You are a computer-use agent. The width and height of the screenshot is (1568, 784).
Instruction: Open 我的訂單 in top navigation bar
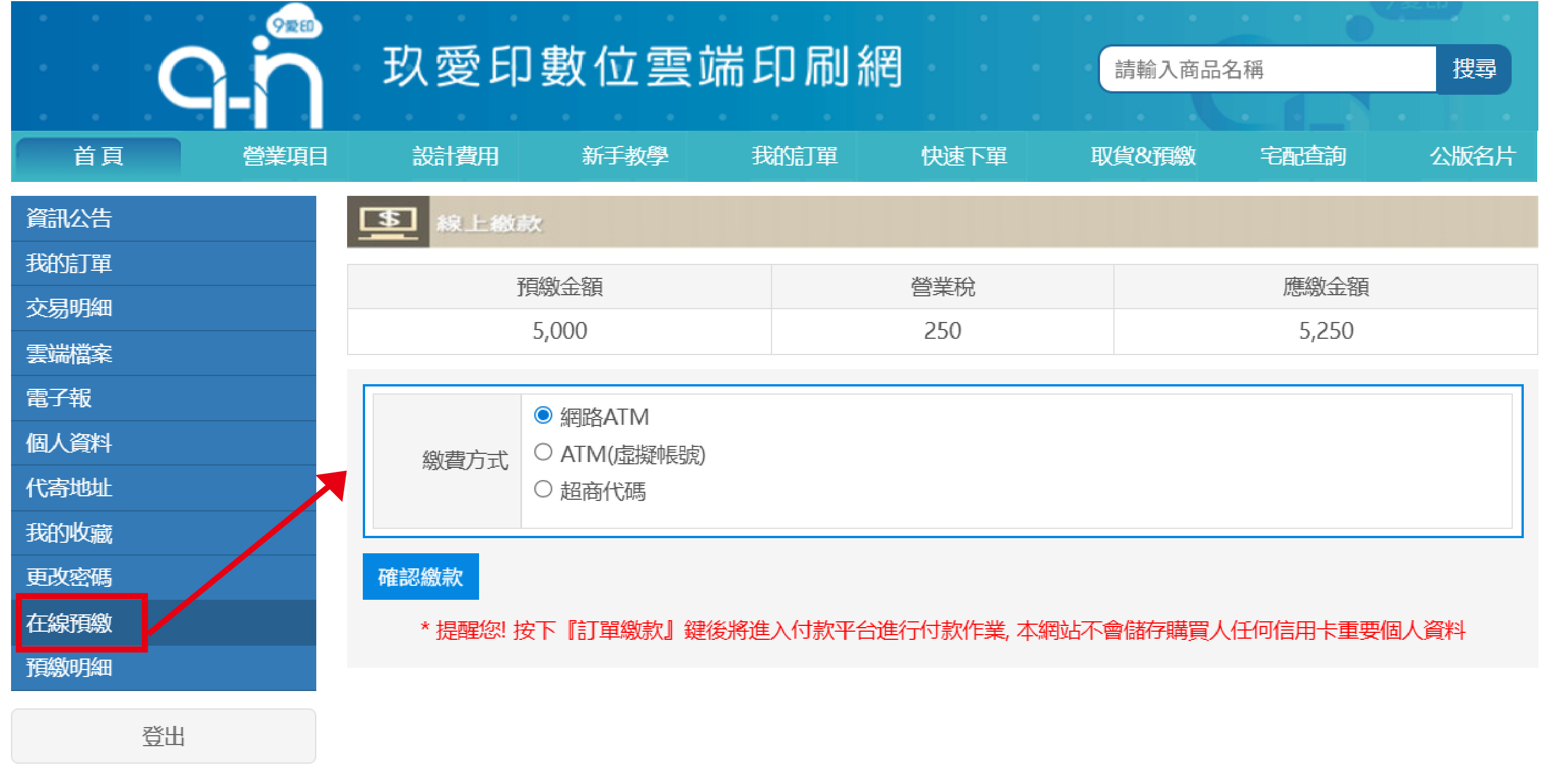point(794,156)
